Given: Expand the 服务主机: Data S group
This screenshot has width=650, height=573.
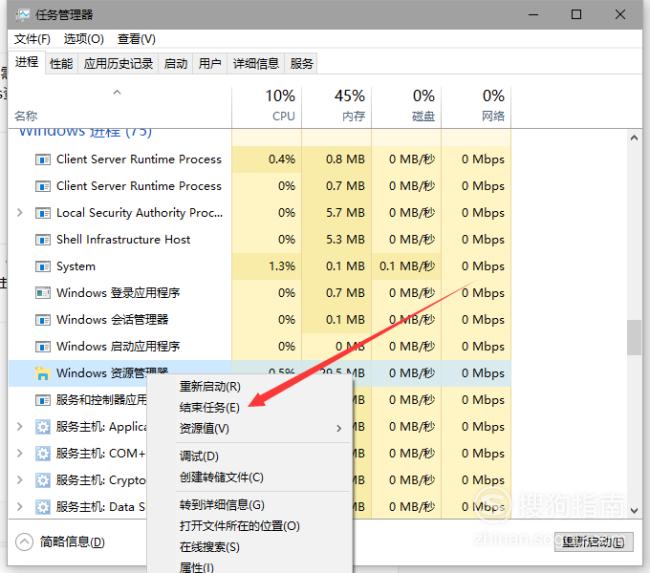Looking at the screenshot, I should 19,507.
